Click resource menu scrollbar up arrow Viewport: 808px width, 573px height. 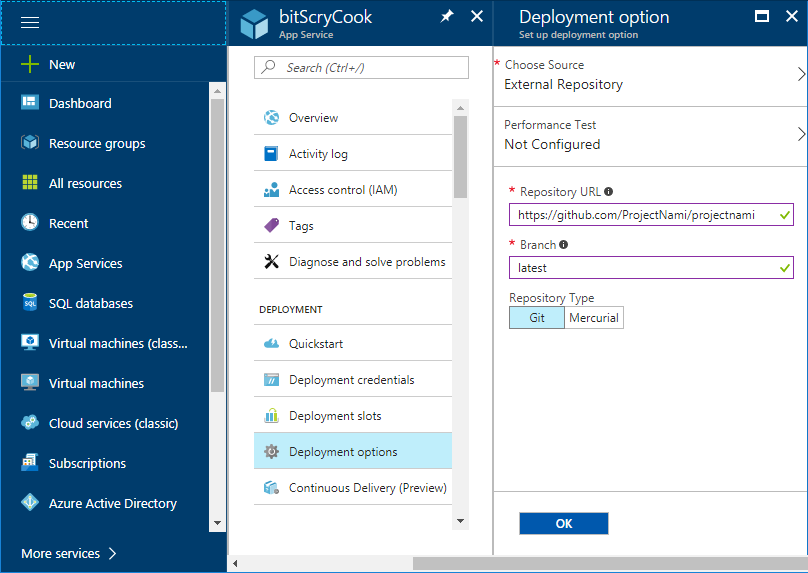tap(460, 108)
